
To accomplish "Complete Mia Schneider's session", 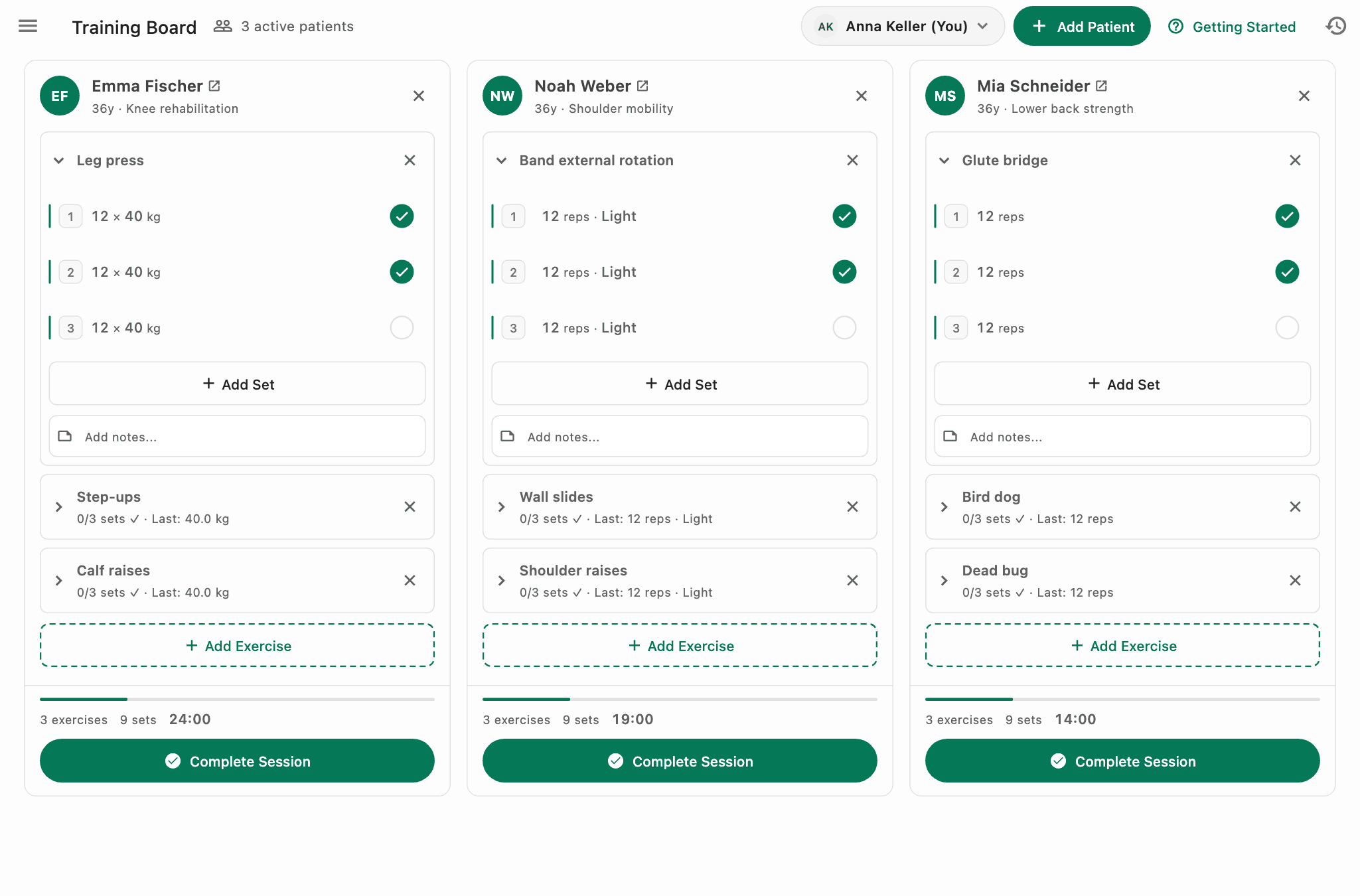I will click(1122, 761).
